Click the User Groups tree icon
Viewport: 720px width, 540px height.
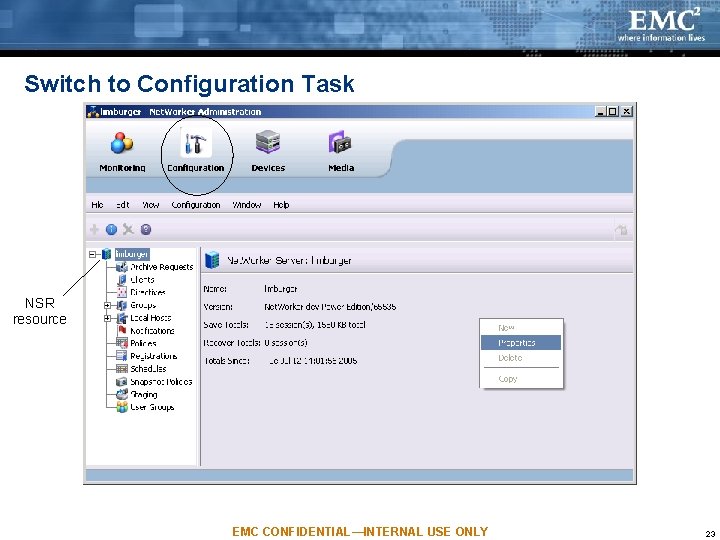click(122, 407)
